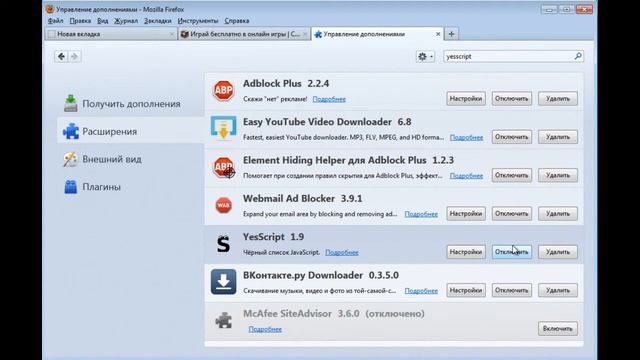640x360 pixels.
Task: Open Подробнее link for Adblock Plus
Action: pos(329,99)
